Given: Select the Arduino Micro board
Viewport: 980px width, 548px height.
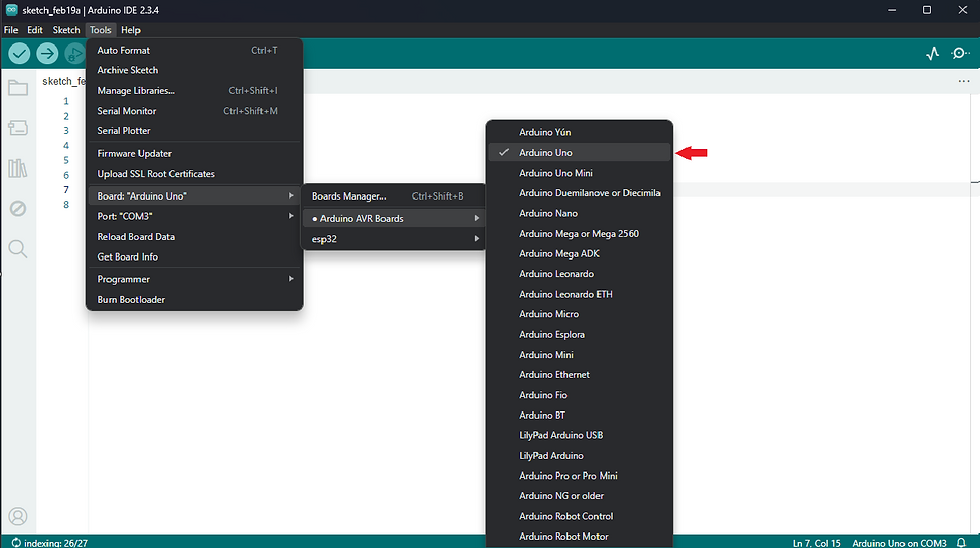Looking at the screenshot, I should (579, 314).
